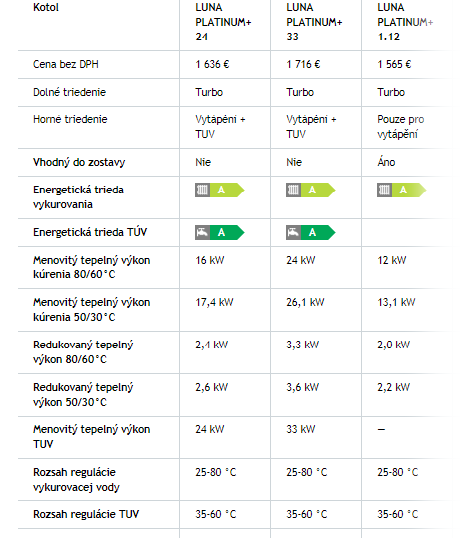Image resolution: width=467 pixels, height=538 pixels.
Task: Click TÚV energy class A badge for LUNA PLATINUM+ 33
Action: click(x=311, y=233)
